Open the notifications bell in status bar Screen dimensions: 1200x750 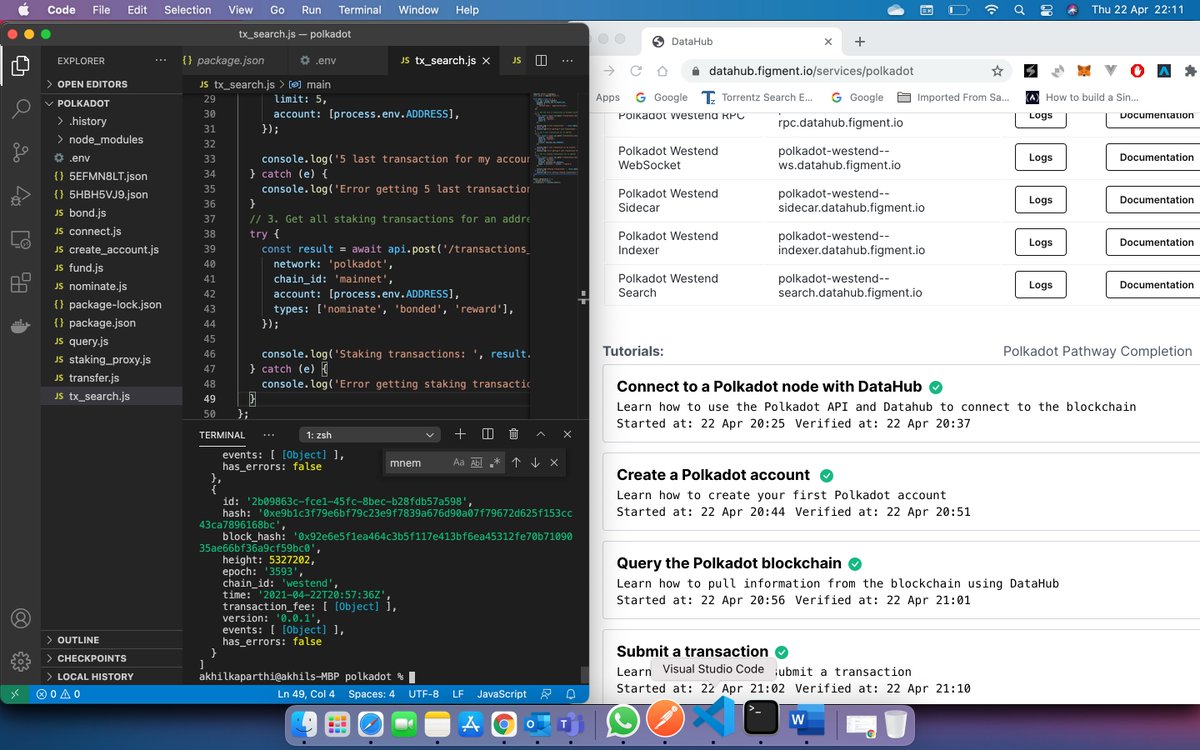pos(570,693)
